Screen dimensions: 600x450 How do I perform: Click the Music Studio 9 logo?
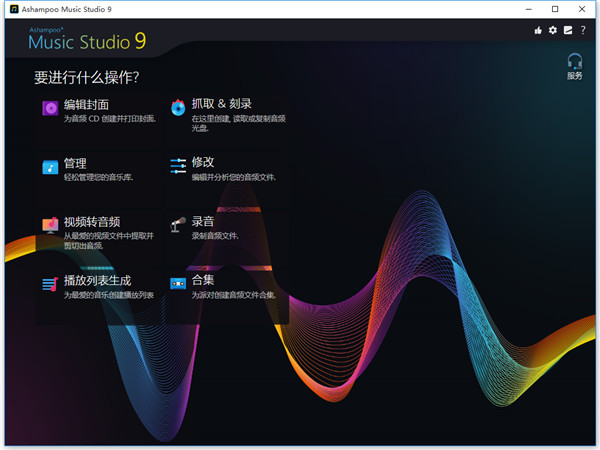87,40
